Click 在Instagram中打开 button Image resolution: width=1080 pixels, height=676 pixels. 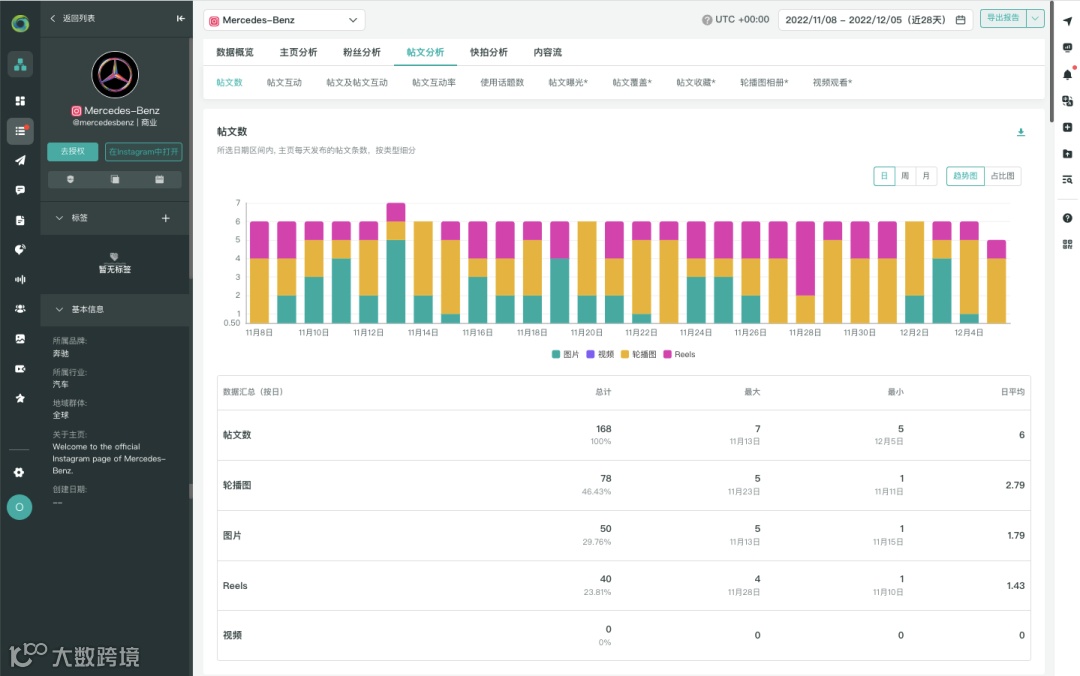(x=143, y=152)
